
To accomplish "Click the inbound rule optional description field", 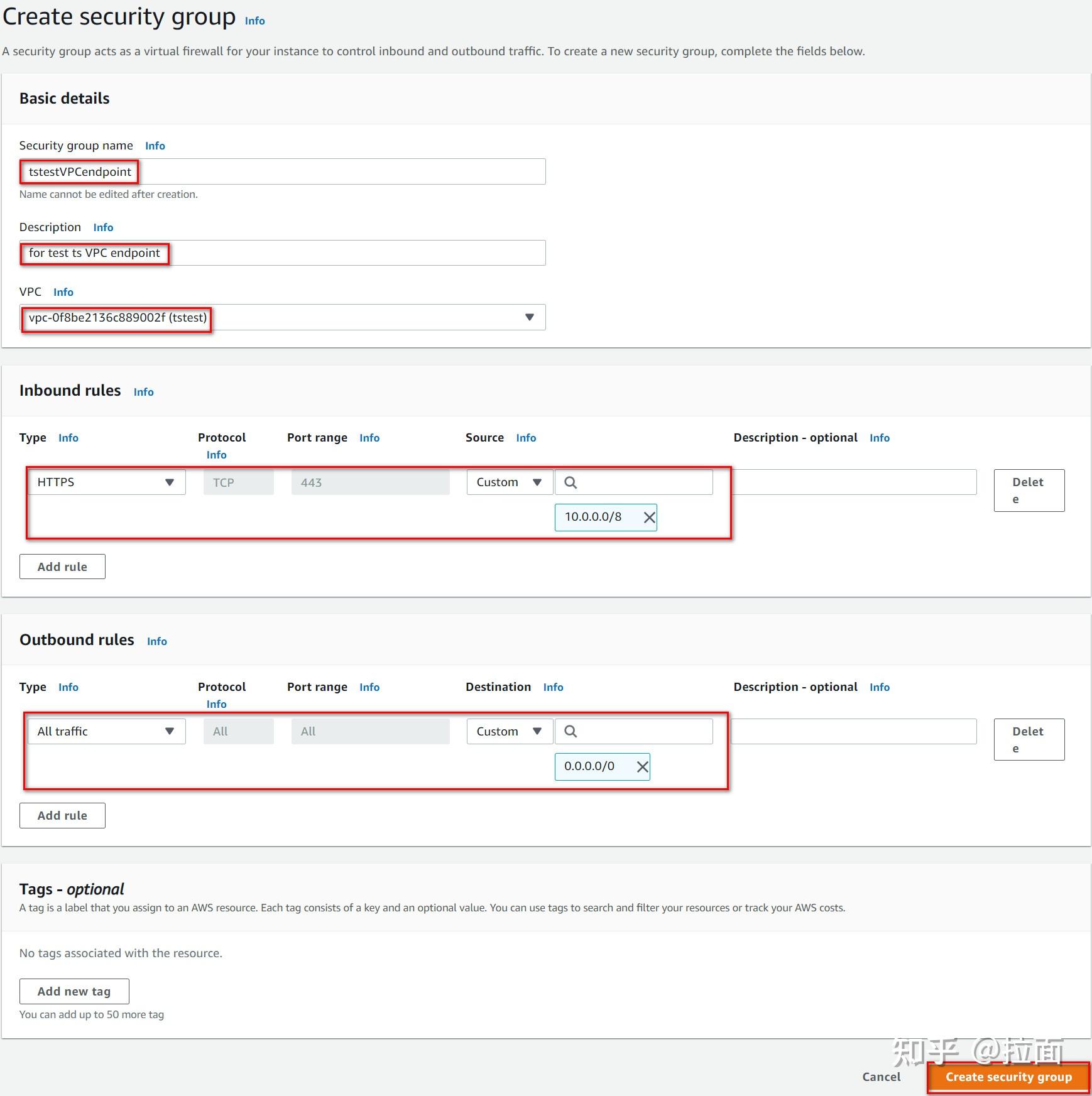I will [x=853, y=482].
